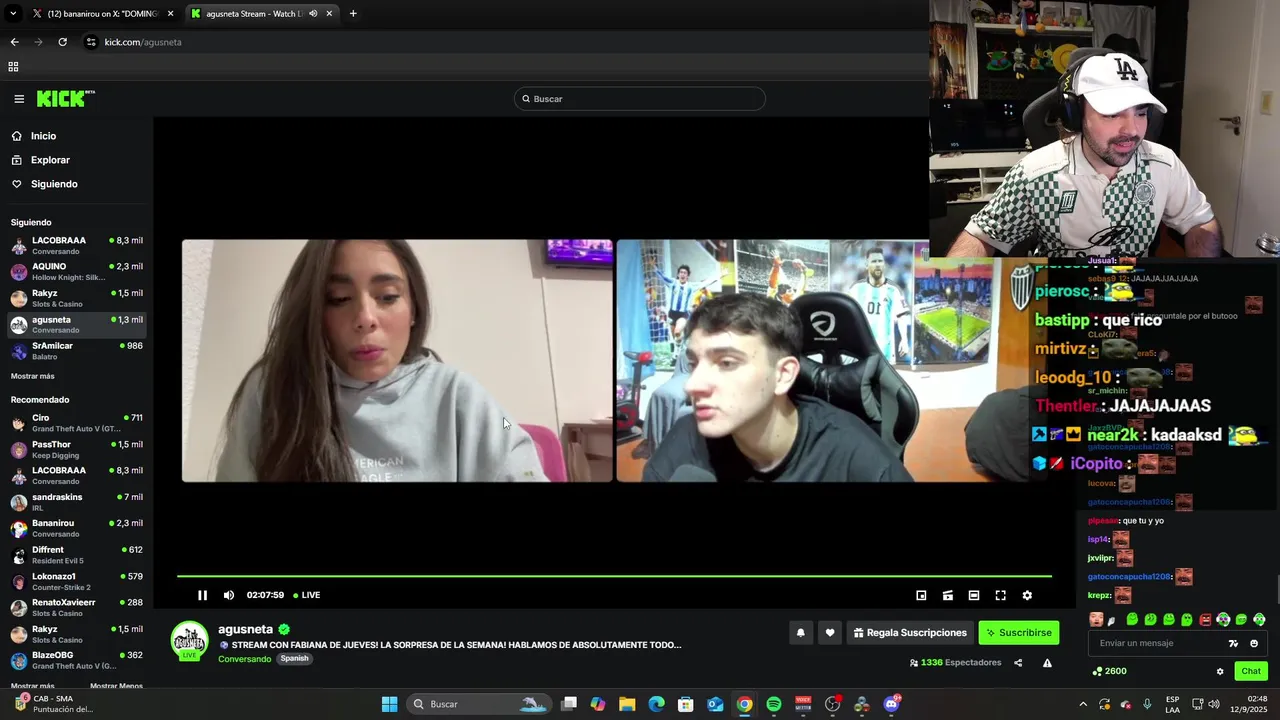Open Spotify from the taskbar
Screen dimensions: 1280x720
(x=774, y=704)
